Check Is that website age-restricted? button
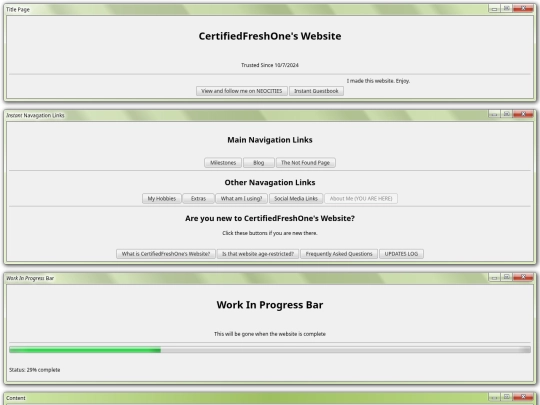This screenshot has width=540, height=405. [x=258, y=254]
